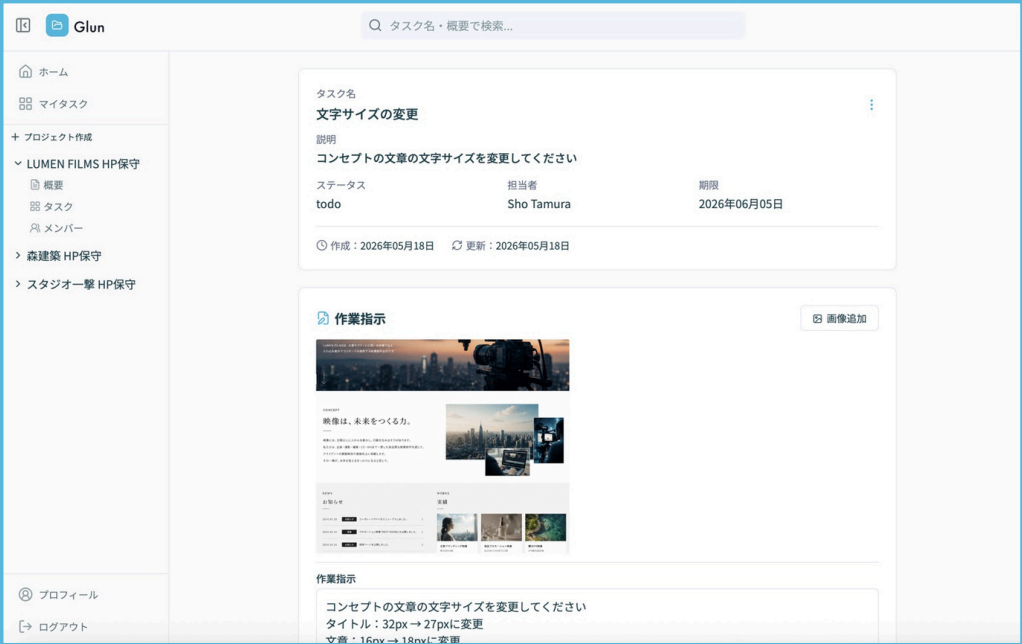Collapse the sidebar with the panel icon

click(23, 25)
